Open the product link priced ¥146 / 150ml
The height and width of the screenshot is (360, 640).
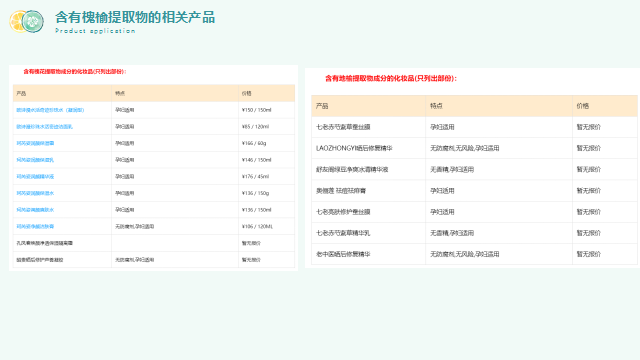(35, 160)
